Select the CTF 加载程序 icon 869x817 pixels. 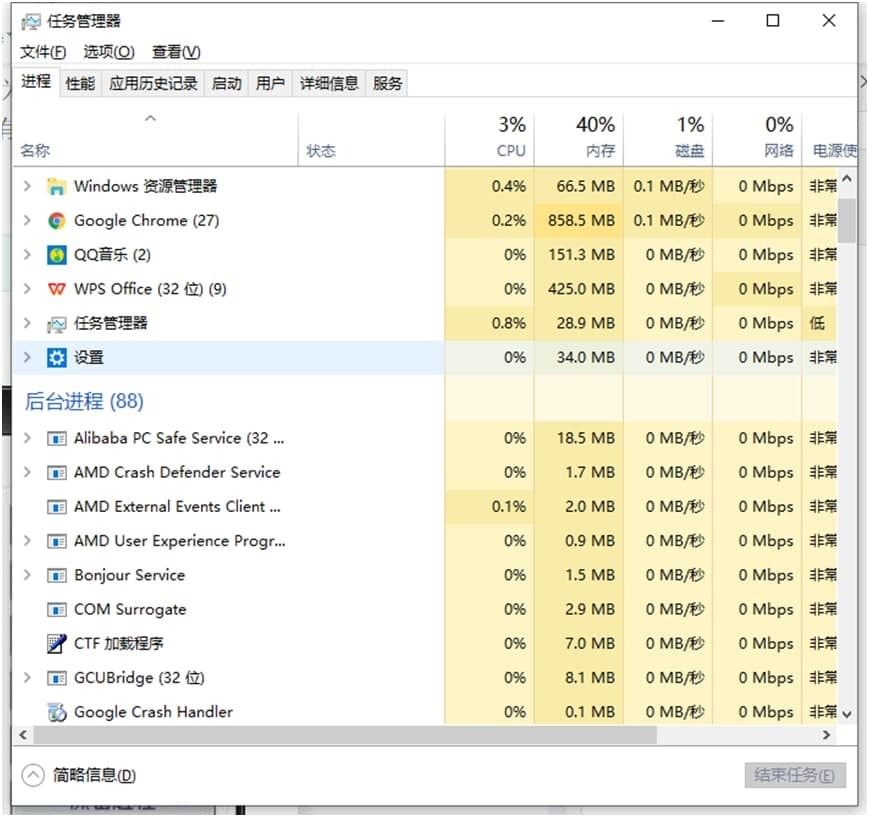click(57, 644)
